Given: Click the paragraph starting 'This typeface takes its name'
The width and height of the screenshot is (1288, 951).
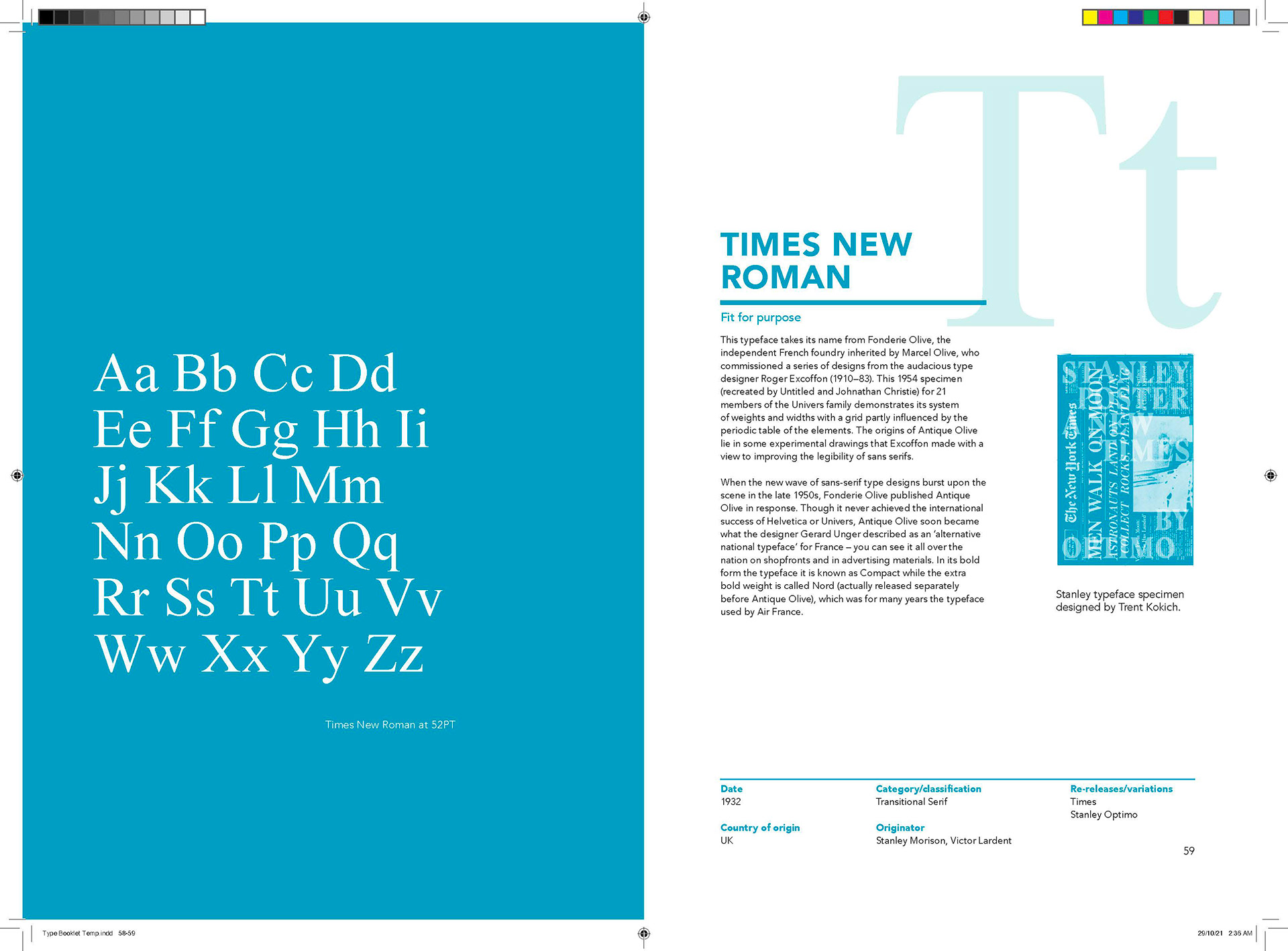Looking at the screenshot, I should tap(852, 398).
